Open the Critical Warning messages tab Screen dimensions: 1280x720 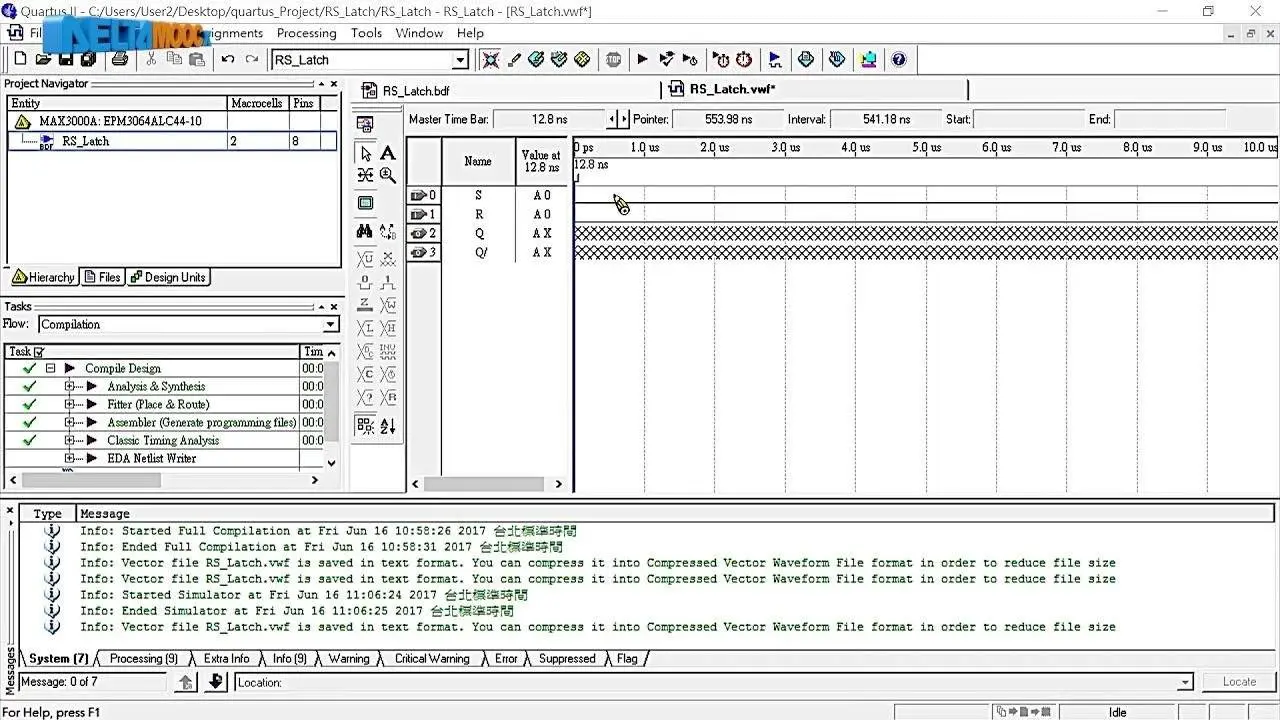[431, 658]
